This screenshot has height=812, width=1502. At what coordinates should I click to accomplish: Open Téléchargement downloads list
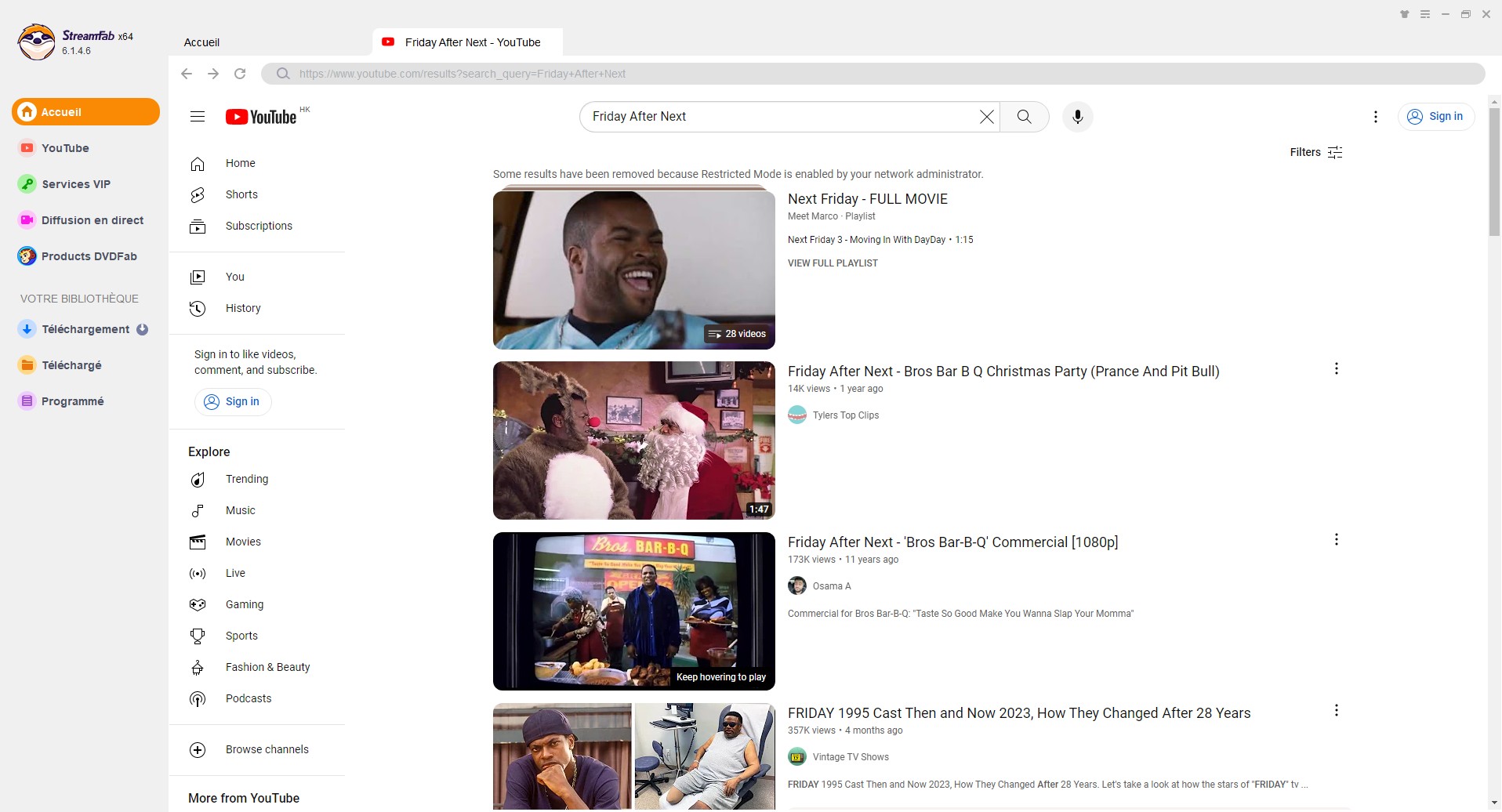pos(85,329)
